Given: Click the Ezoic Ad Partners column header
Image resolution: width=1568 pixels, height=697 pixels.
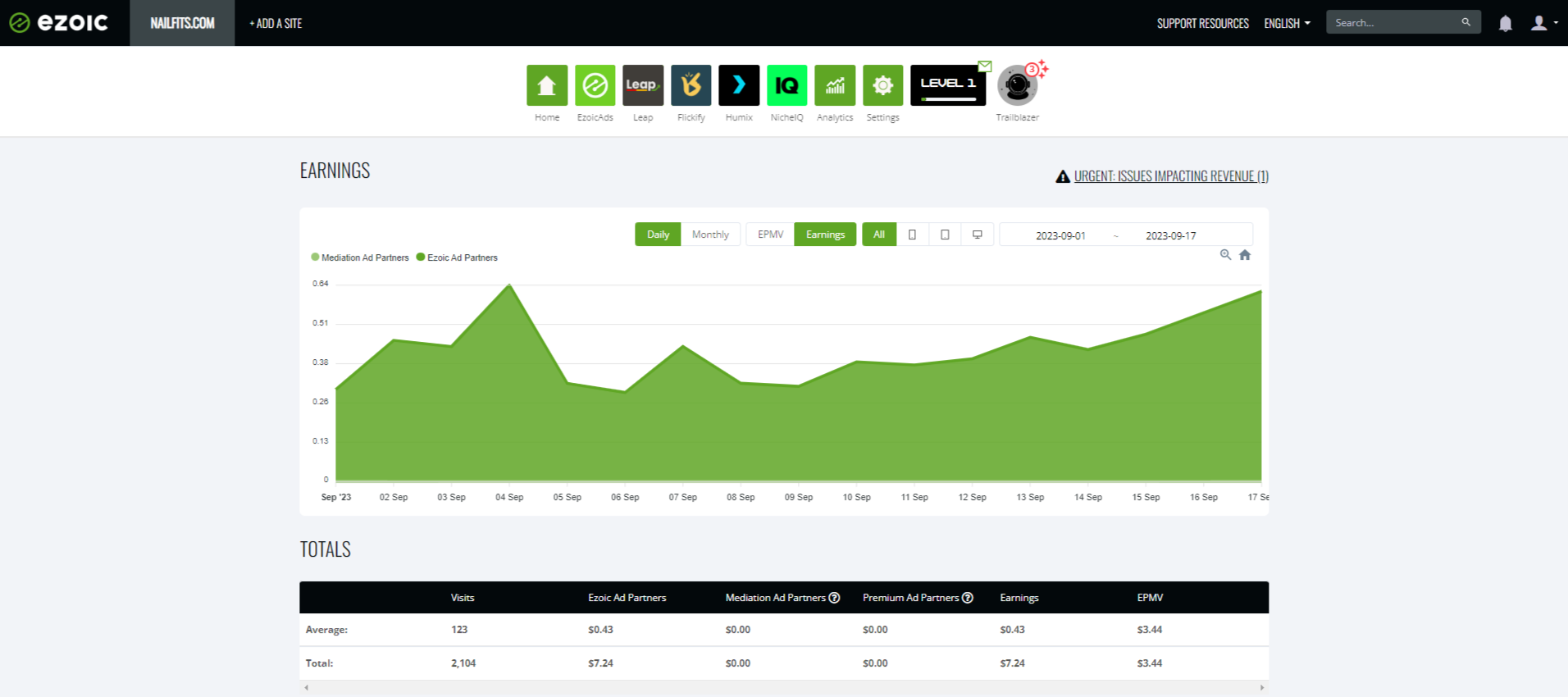Looking at the screenshot, I should click(x=627, y=598).
